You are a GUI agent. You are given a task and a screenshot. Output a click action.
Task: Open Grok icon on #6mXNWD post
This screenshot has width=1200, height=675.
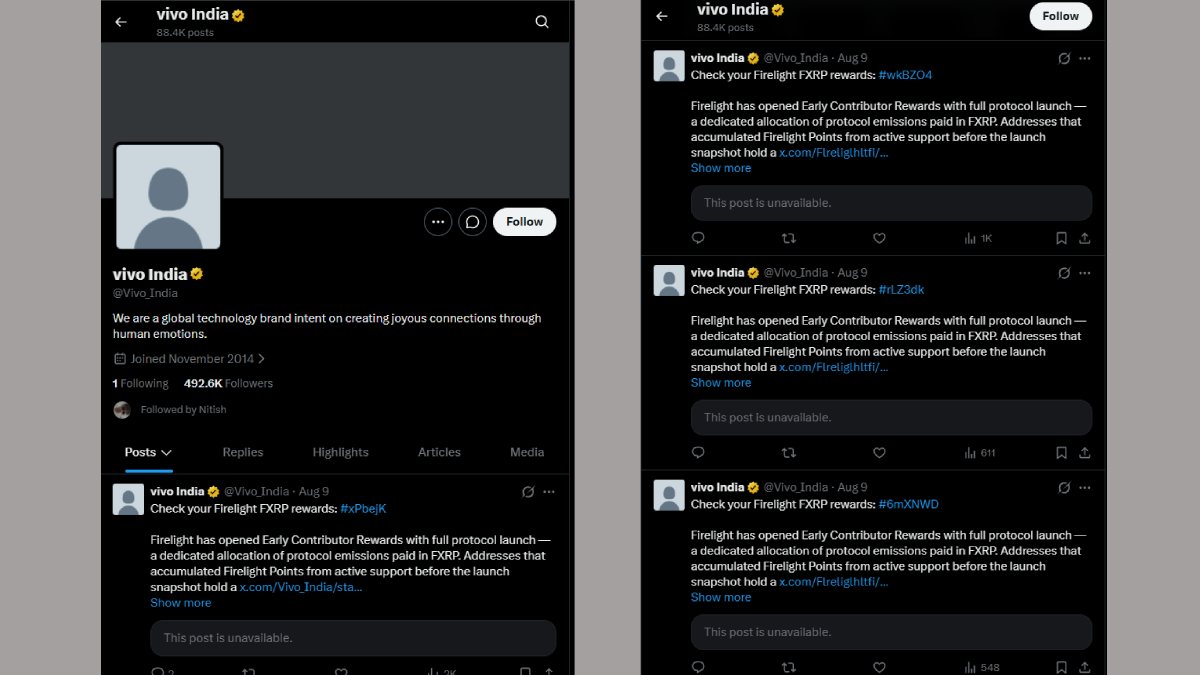[x=1064, y=488]
